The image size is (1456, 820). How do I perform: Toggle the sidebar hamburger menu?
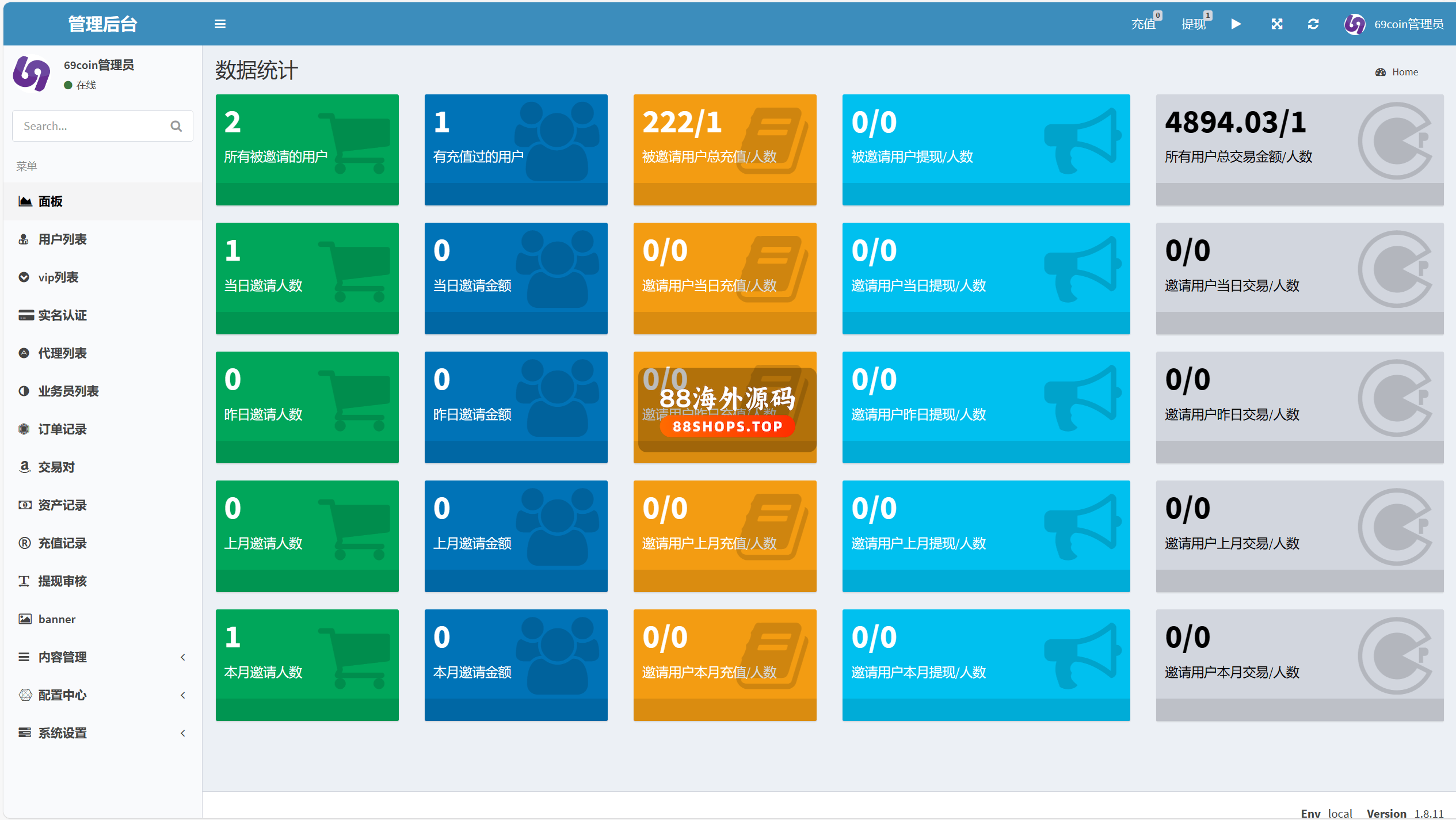click(x=220, y=24)
